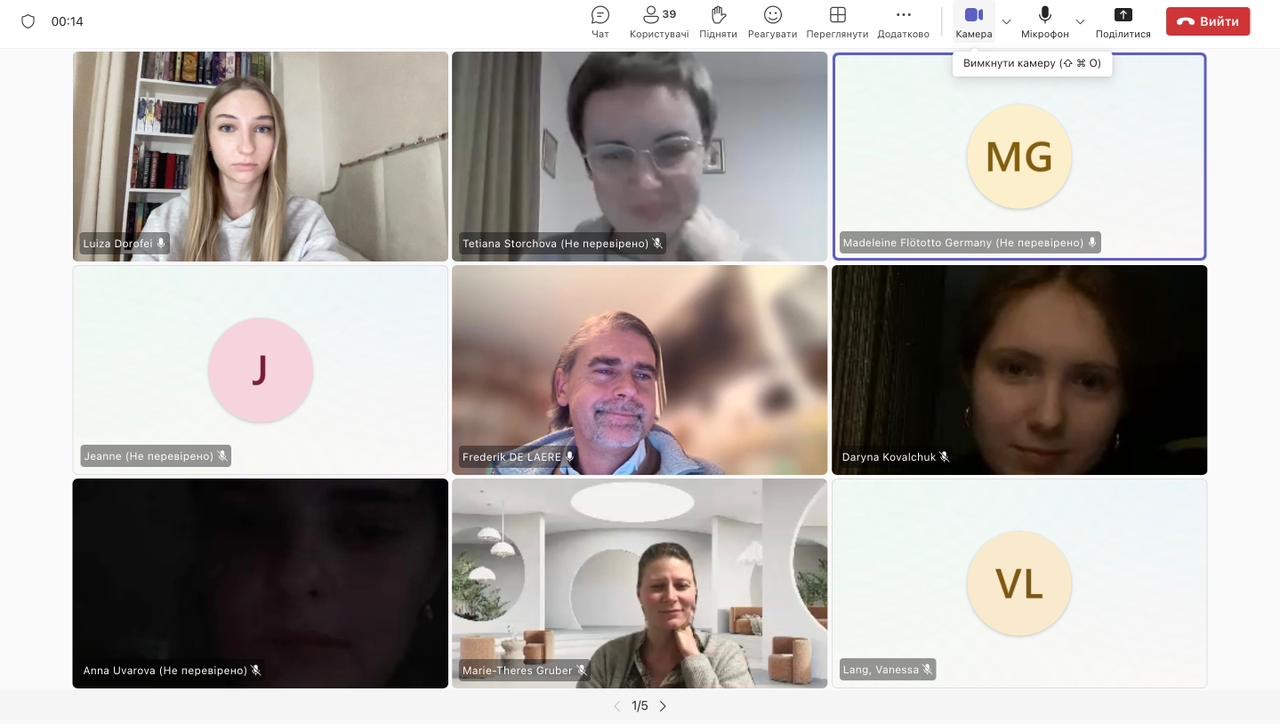
Task: Turn off the Камера camera
Action: 973,21
